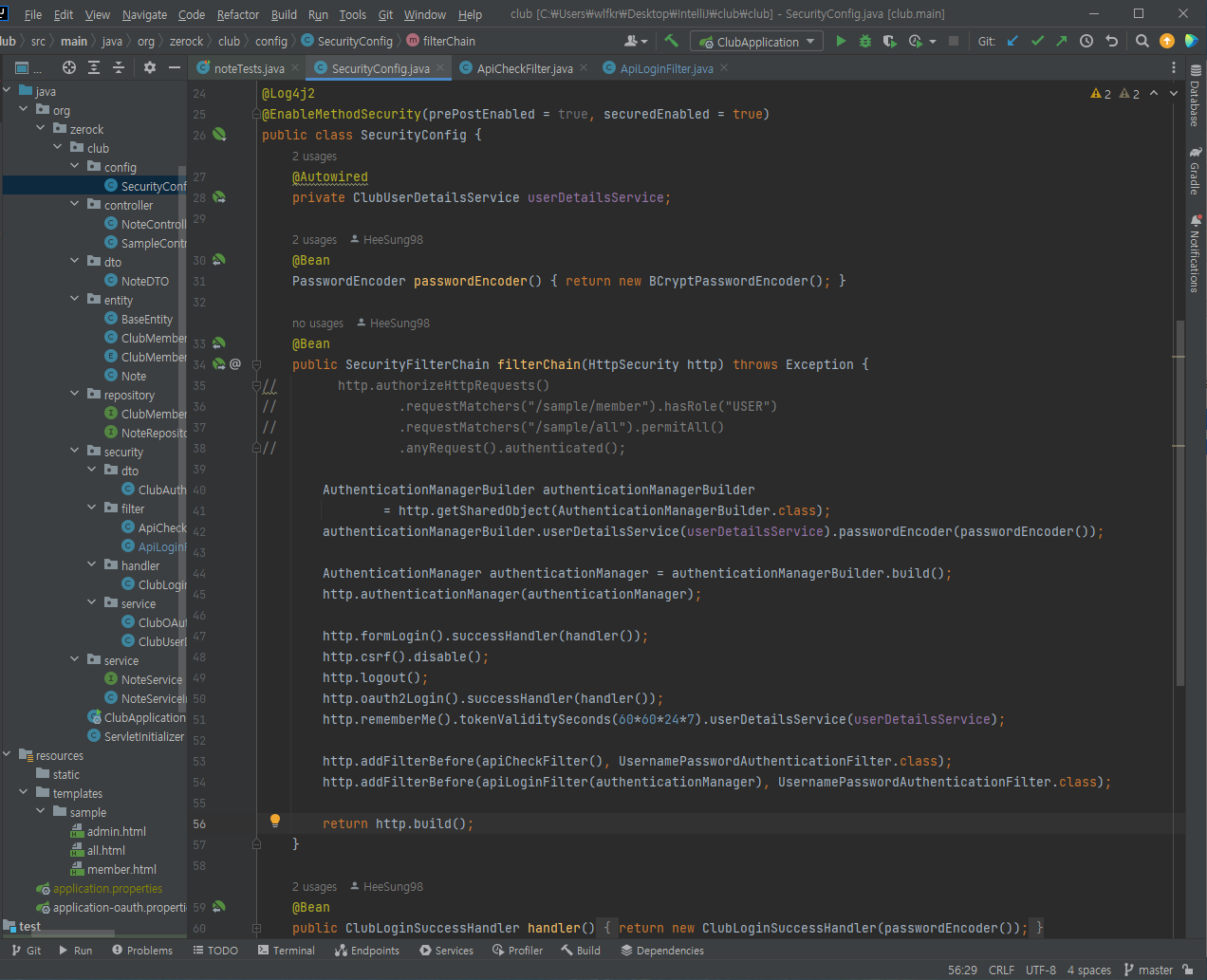Image resolution: width=1207 pixels, height=980 pixels.
Task: Open the editor tabs more-options menu
Action: coord(1174,67)
